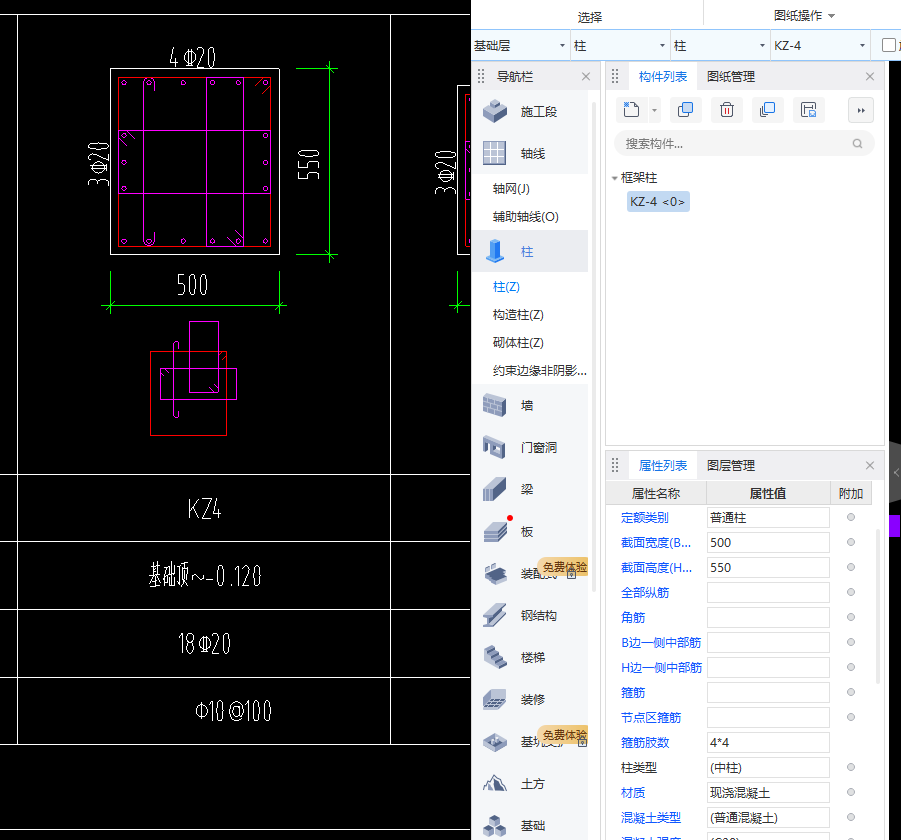901x840 pixels.
Task: Toggle 附加 option for 箍筋 row
Action: point(850,692)
